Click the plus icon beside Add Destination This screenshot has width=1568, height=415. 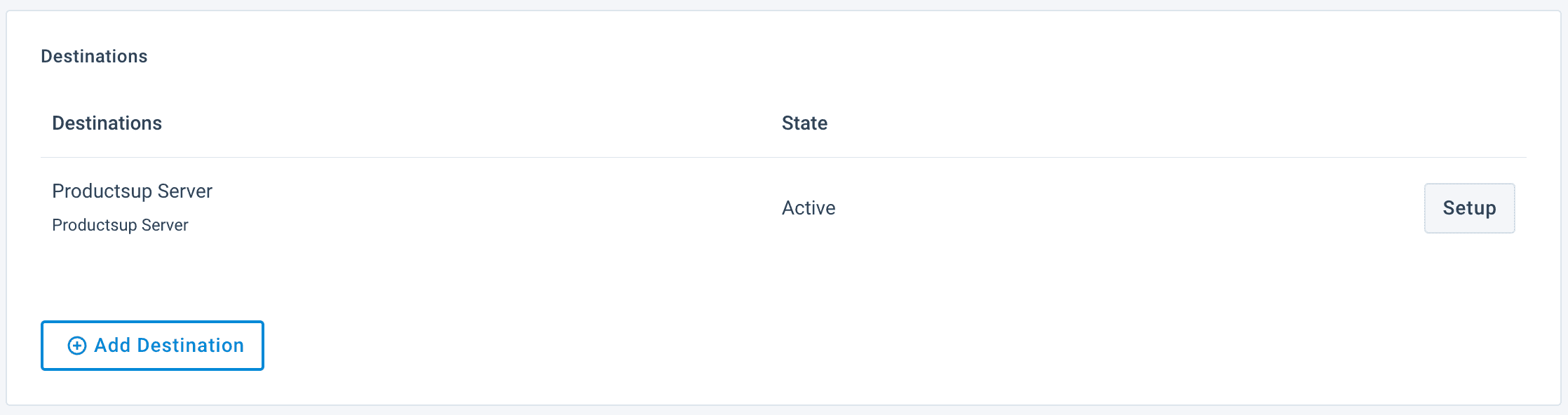tap(76, 346)
